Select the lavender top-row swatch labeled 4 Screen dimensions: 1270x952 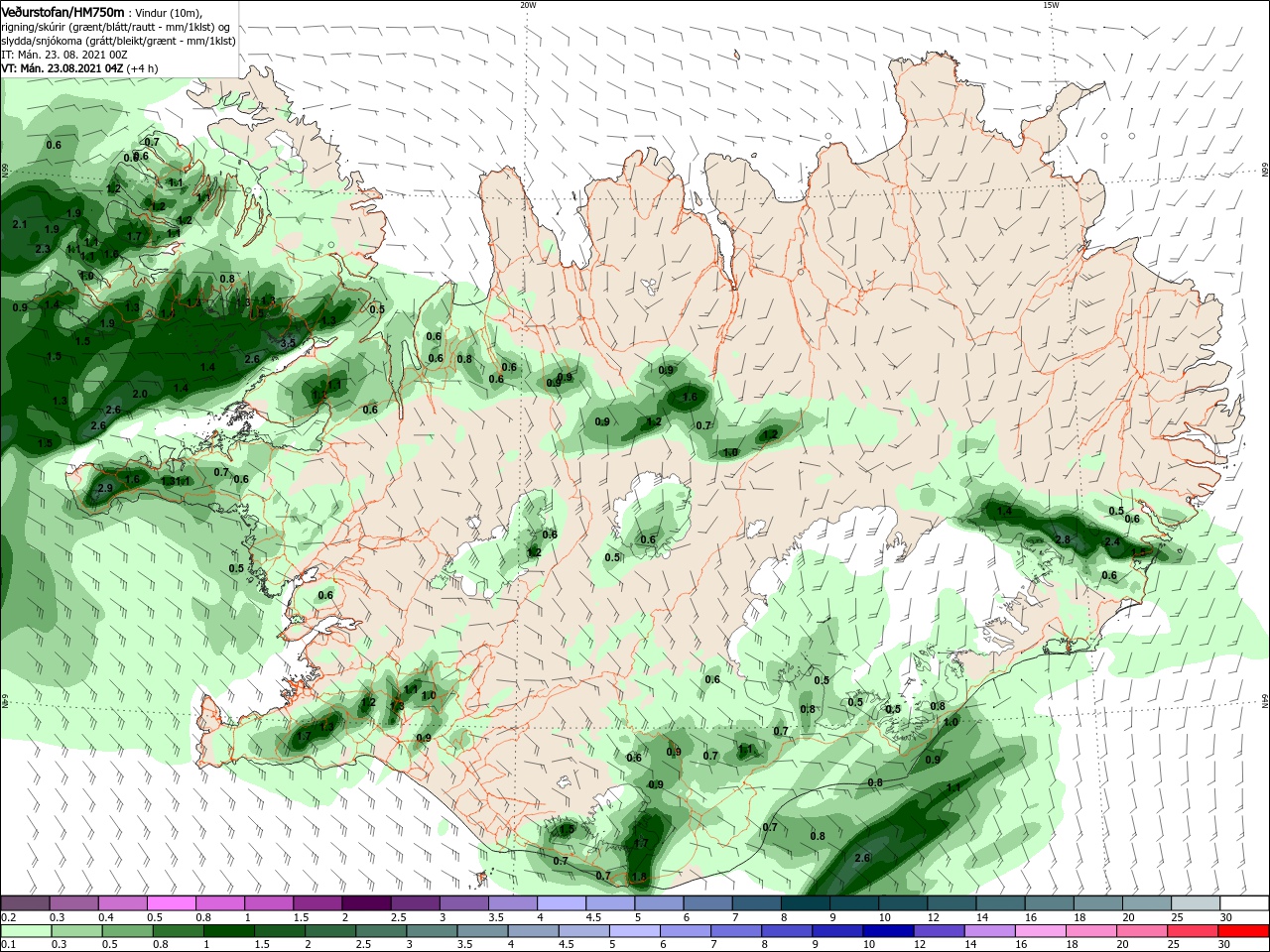[x=560, y=903]
